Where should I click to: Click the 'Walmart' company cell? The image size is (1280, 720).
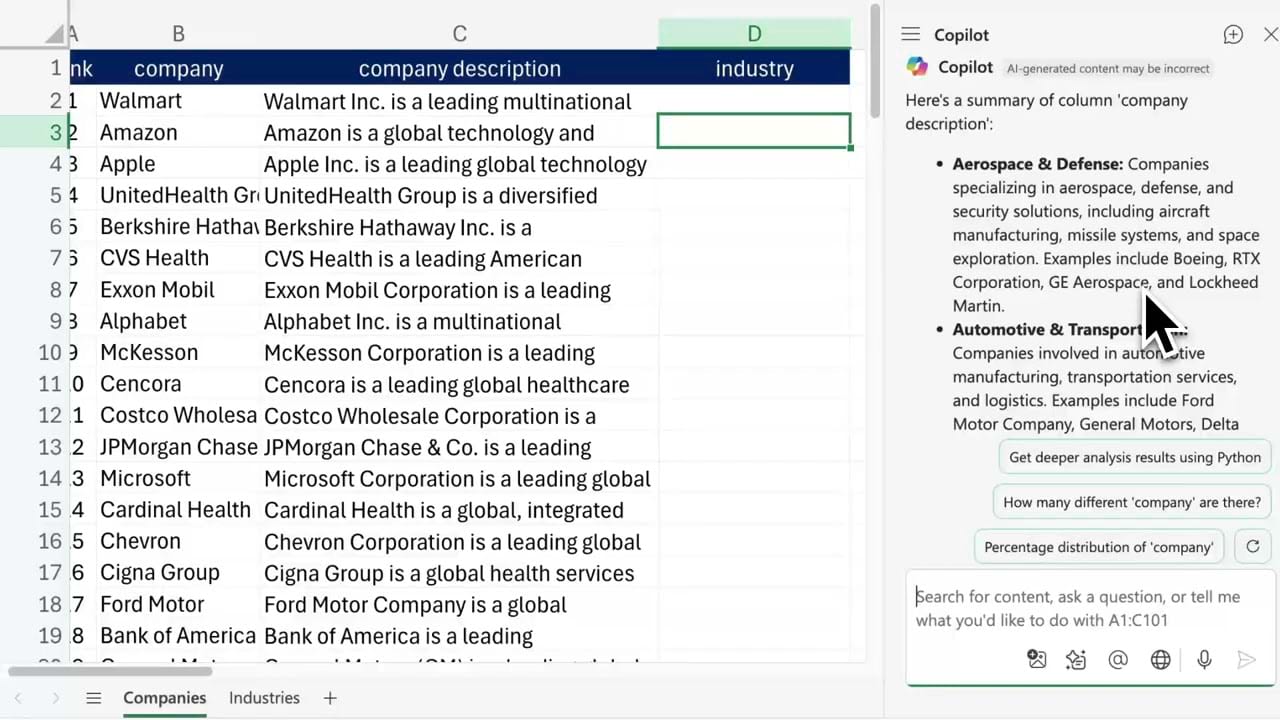tap(178, 101)
